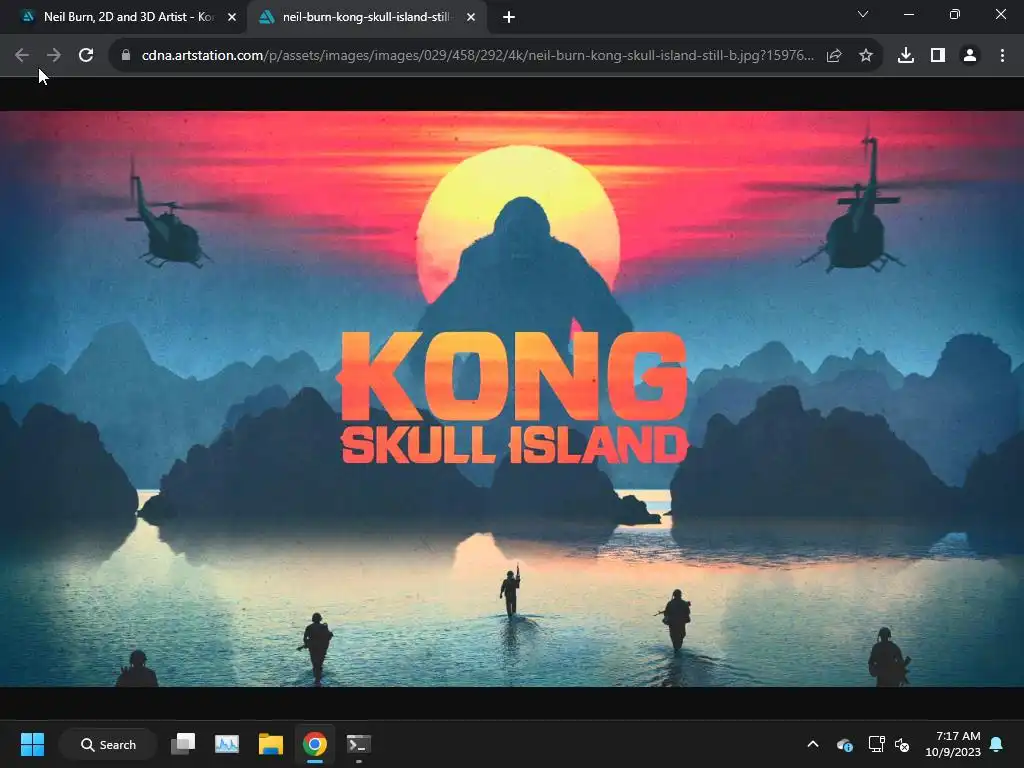The image size is (1024, 768).
Task: Minimize the Chrome window
Action: 908,14
